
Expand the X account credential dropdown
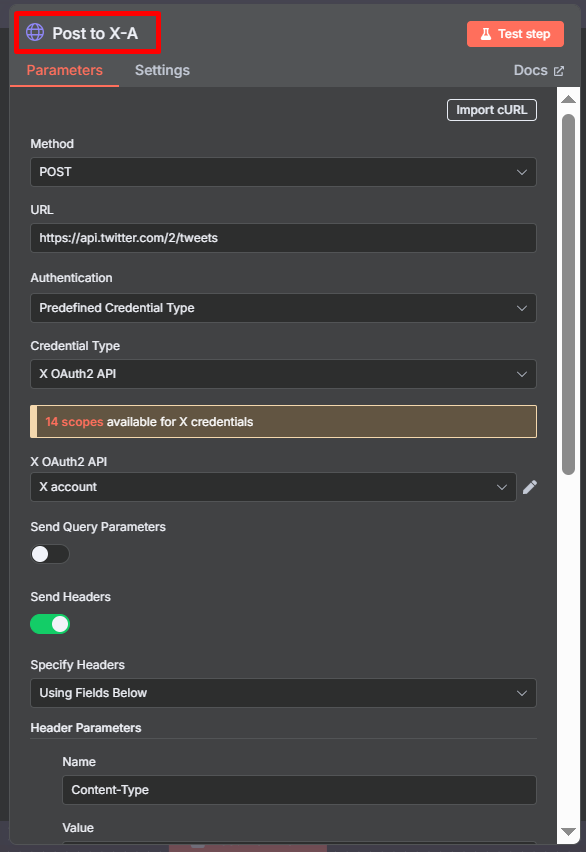[x=273, y=487]
